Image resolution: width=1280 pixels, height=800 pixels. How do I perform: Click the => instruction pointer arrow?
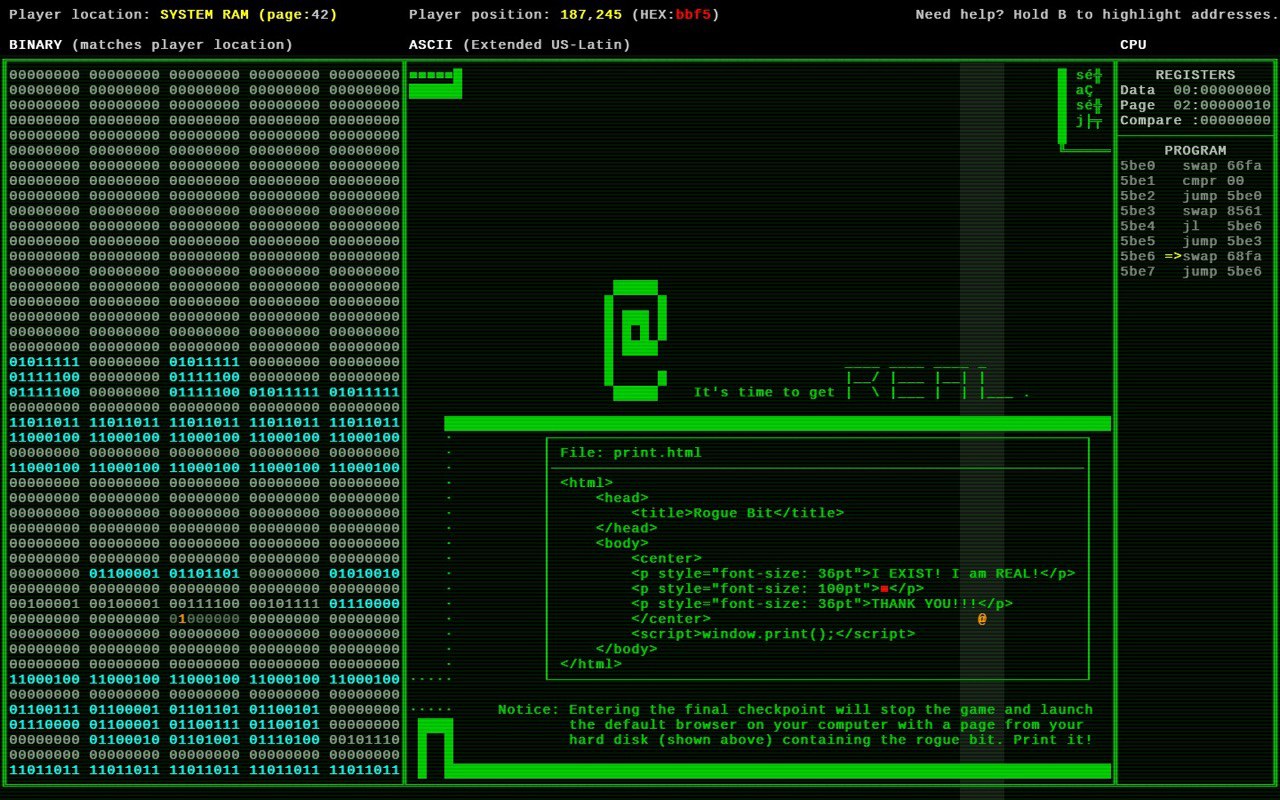point(1173,256)
